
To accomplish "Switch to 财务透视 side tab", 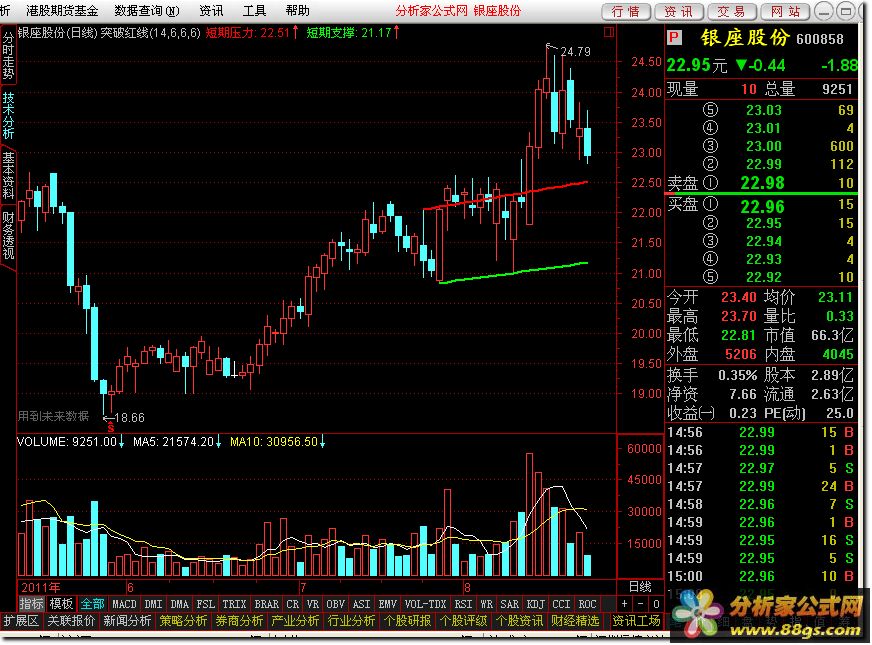I will (x=8, y=235).
